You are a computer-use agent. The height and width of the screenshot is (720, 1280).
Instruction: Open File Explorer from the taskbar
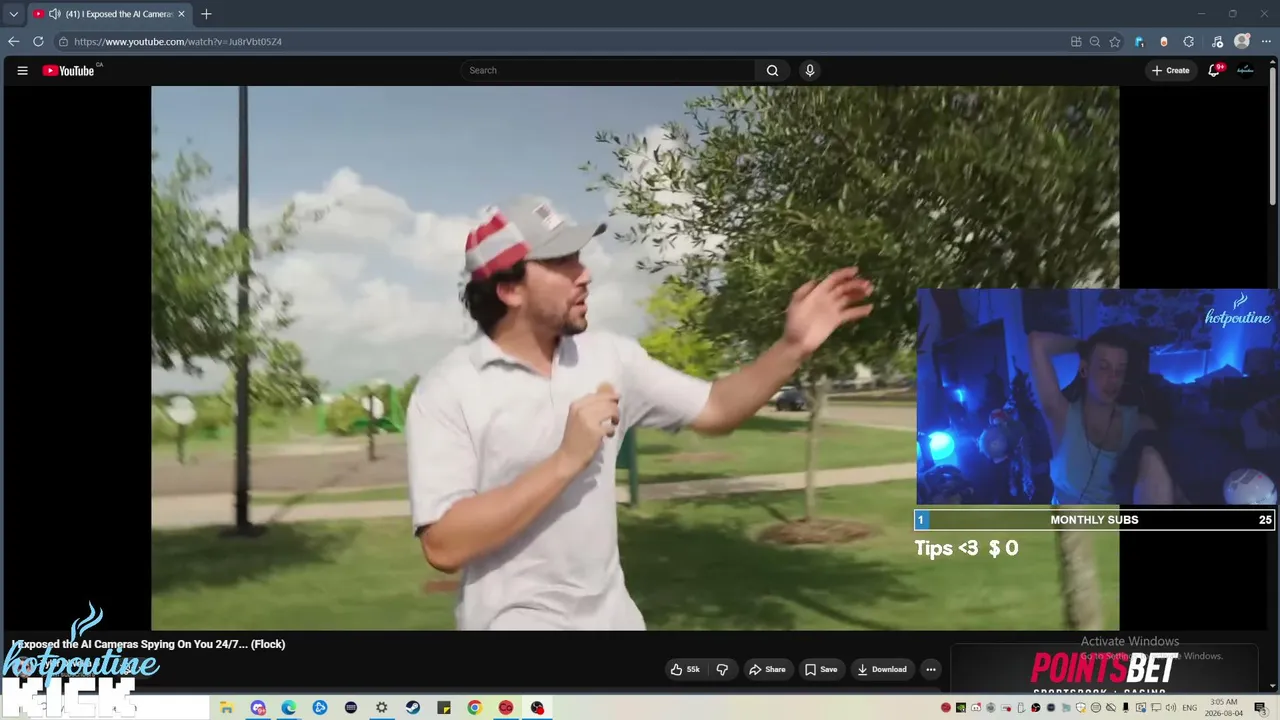(227, 708)
